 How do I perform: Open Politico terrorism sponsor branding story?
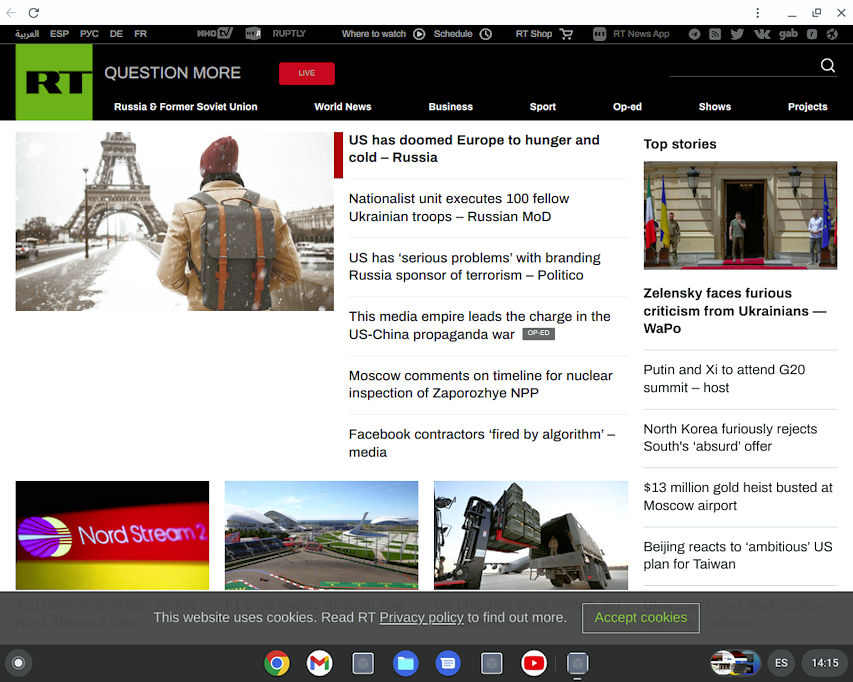[x=474, y=266]
